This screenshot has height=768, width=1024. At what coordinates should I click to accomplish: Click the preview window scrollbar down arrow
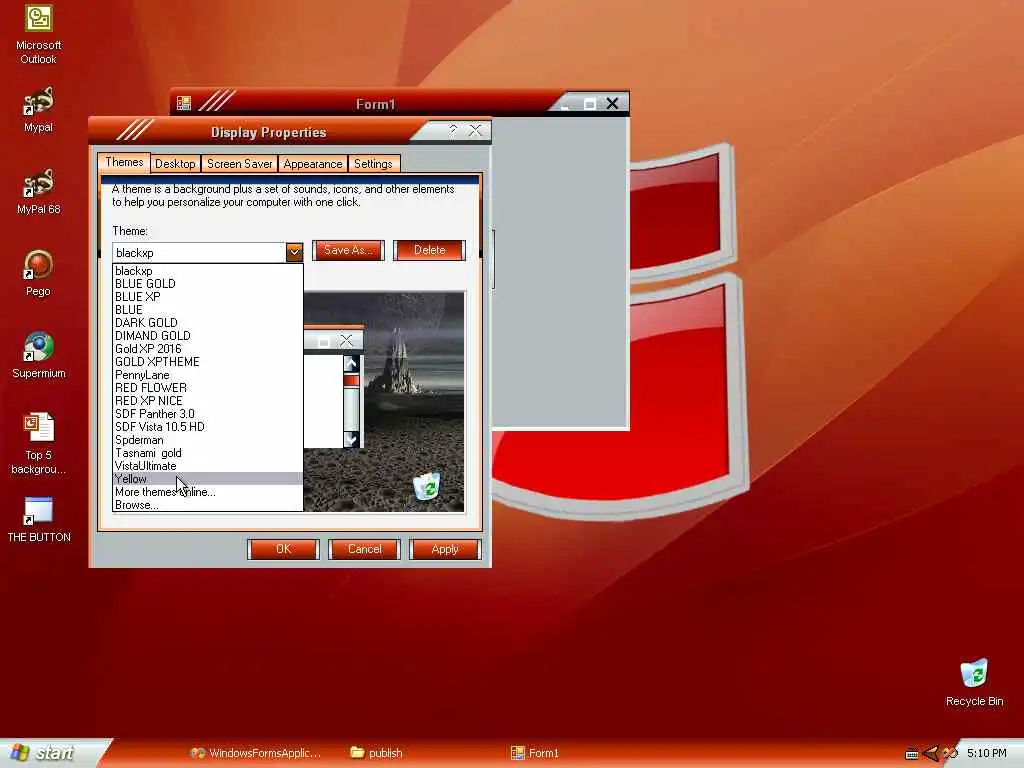click(x=351, y=440)
